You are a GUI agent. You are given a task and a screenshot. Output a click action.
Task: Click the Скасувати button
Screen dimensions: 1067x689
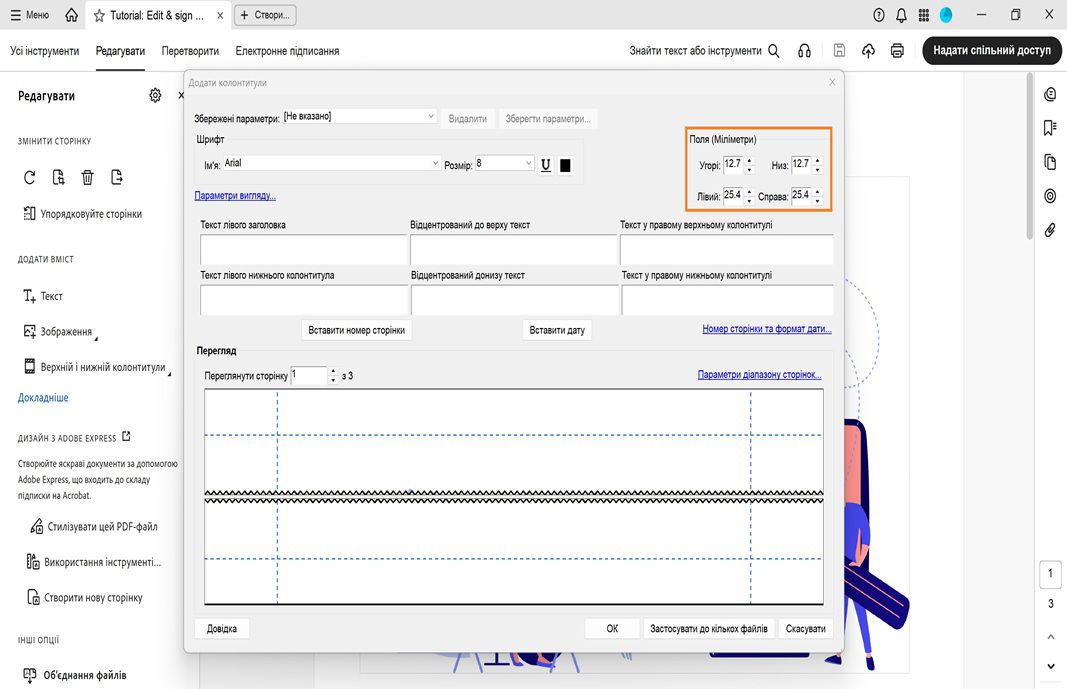[x=806, y=628]
